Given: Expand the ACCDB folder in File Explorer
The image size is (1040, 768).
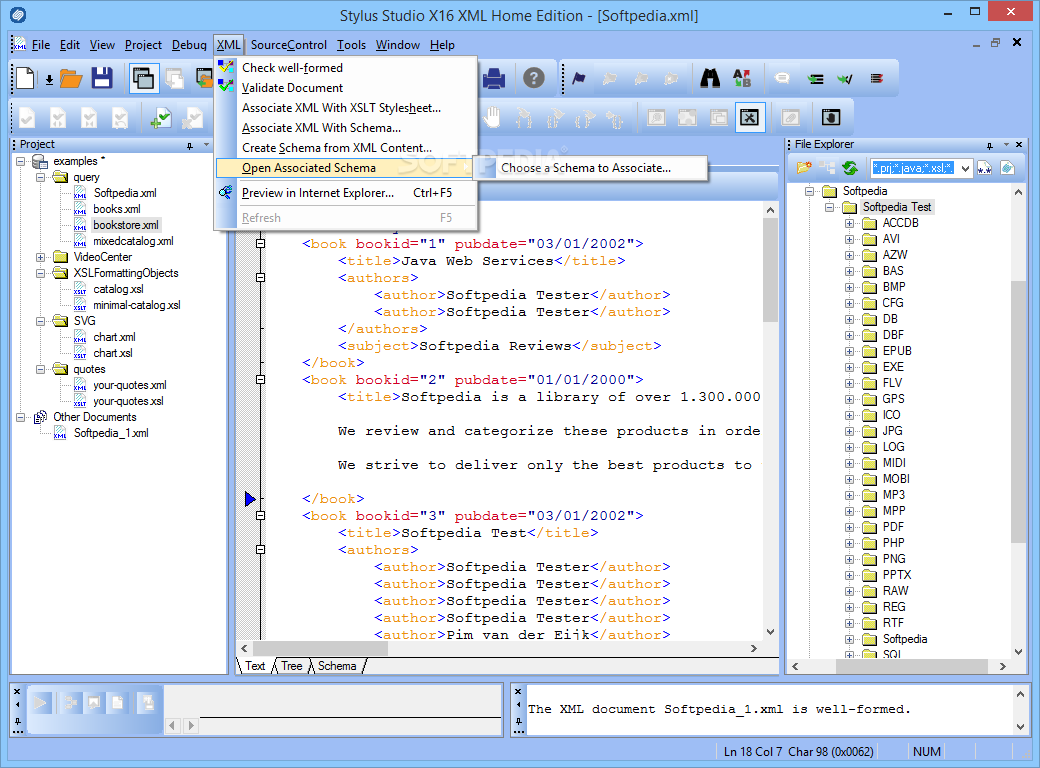Looking at the screenshot, I should click(x=849, y=224).
